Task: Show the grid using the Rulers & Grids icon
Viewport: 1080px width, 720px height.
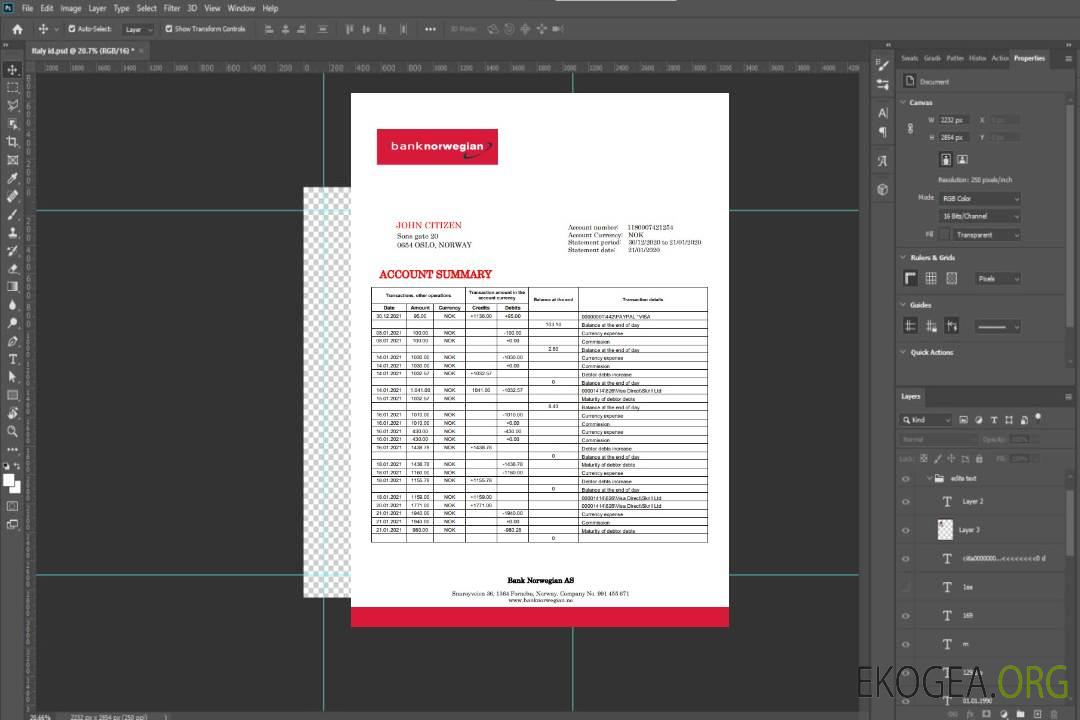Action: point(931,279)
